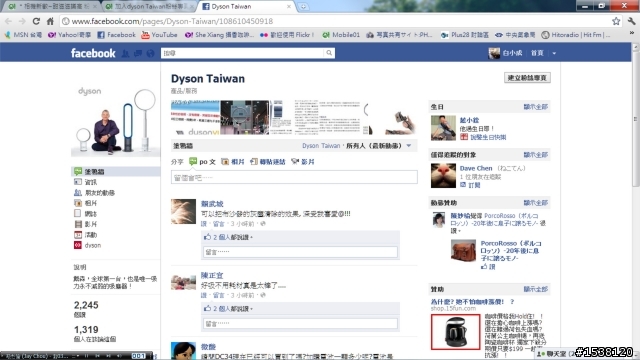
Task: Click the page vertical scrollbar
Action: pos(635,118)
